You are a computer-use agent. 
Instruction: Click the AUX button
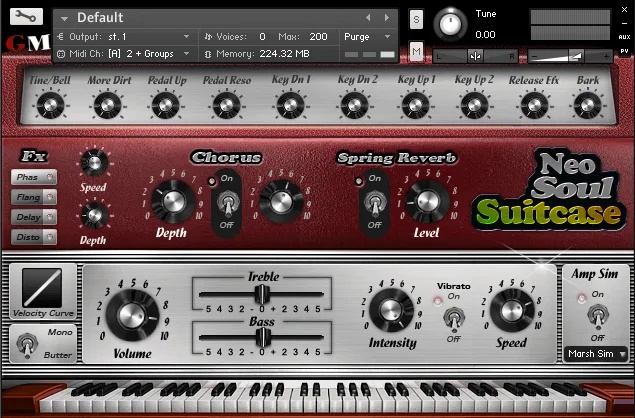tap(624, 37)
